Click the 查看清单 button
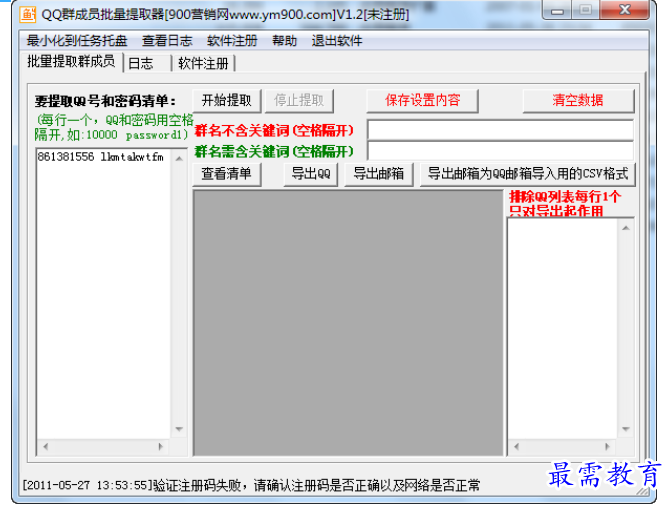Screen dimensions: 670x506 (x=226, y=174)
